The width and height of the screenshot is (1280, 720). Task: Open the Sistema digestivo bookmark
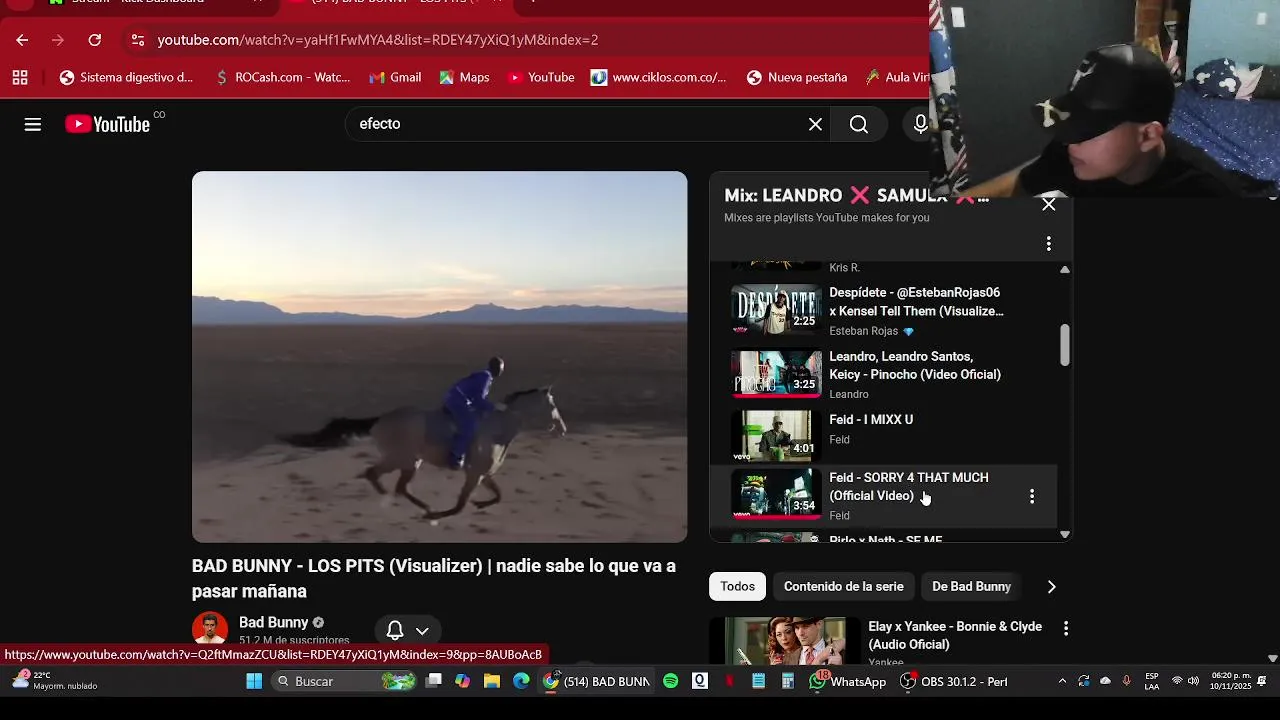tap(126, 77)
